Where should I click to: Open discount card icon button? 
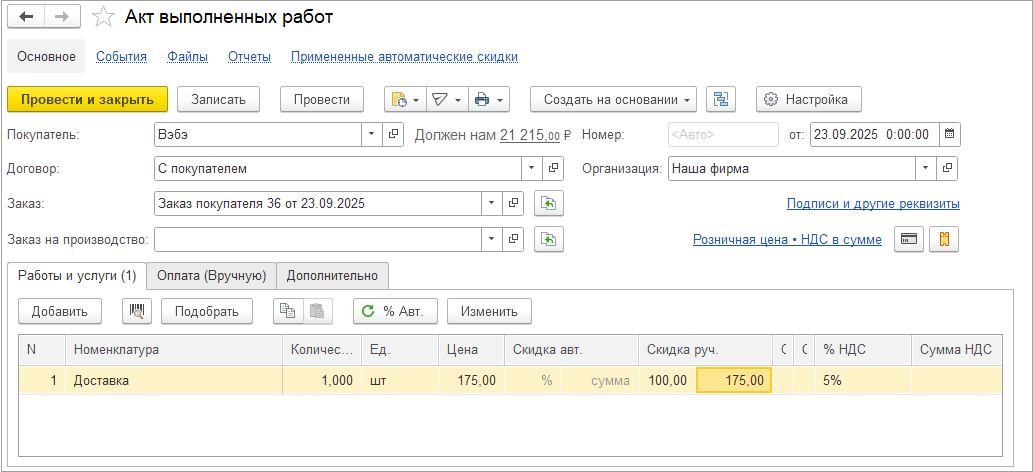[x=909, y=240]
